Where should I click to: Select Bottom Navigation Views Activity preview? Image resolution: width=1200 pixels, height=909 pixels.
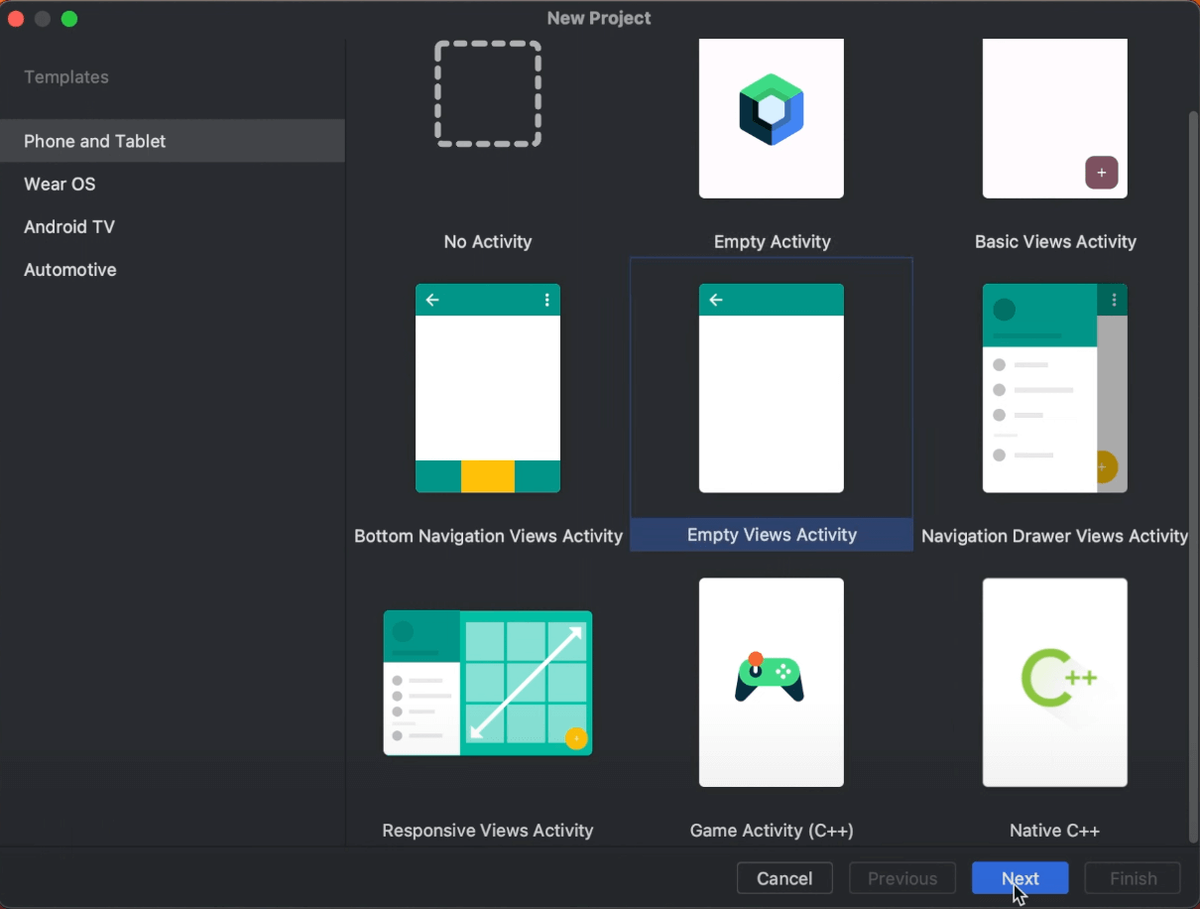pos(488,388)
